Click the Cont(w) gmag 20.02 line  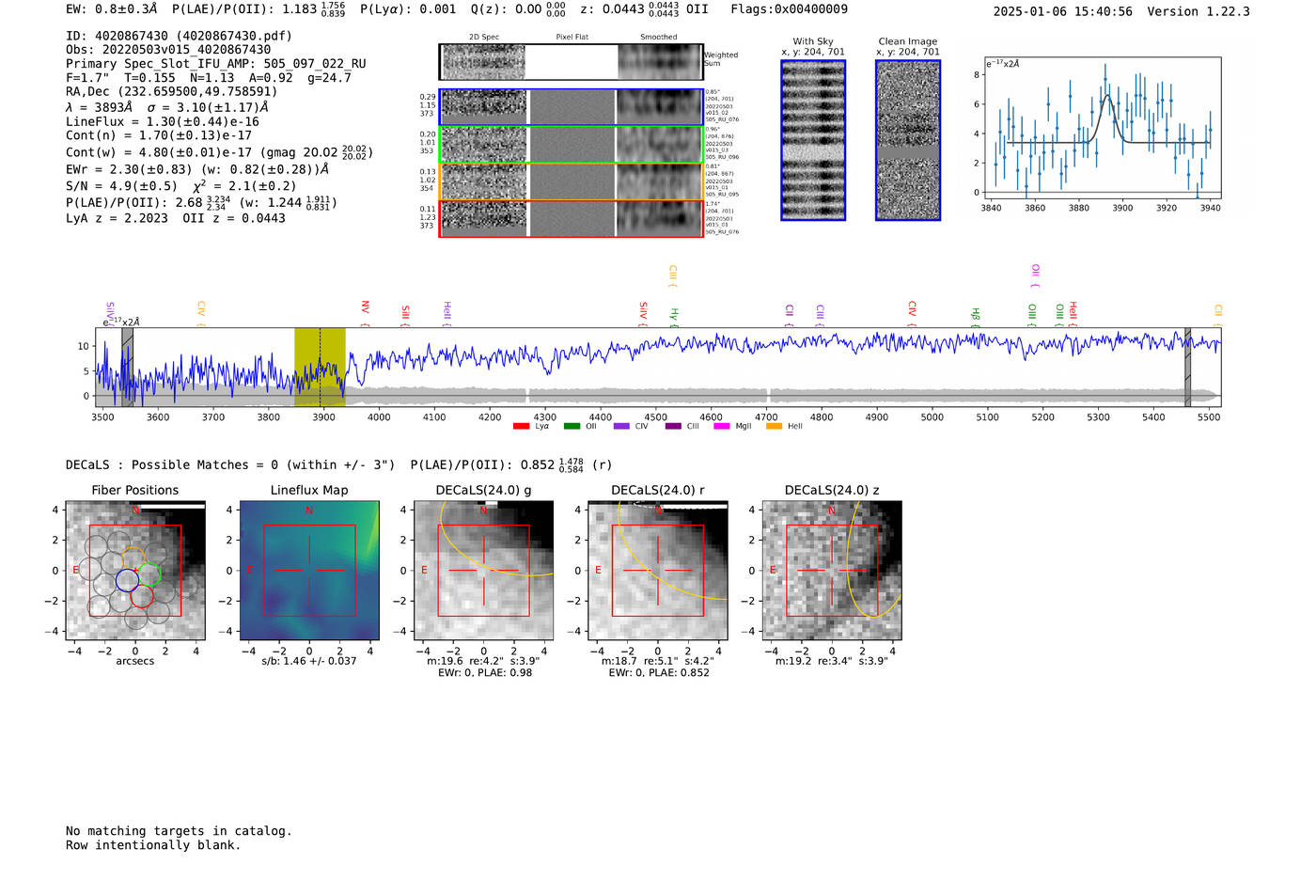coord(220,151)
